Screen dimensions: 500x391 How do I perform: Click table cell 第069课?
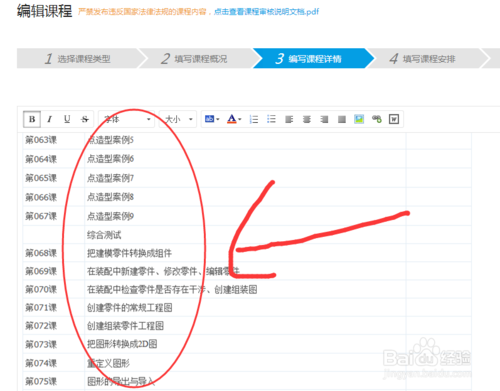point(41,271)
